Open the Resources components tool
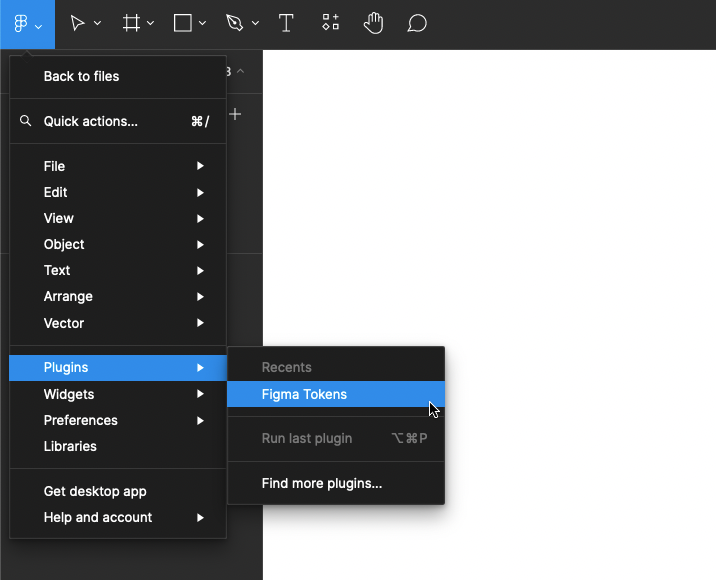Screen dimensions: 716x580 331,22
